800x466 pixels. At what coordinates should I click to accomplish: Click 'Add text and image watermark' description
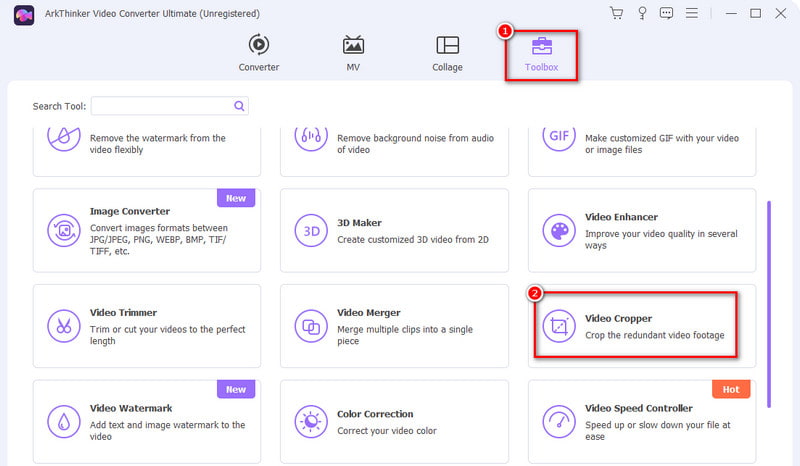coord(167,430)
